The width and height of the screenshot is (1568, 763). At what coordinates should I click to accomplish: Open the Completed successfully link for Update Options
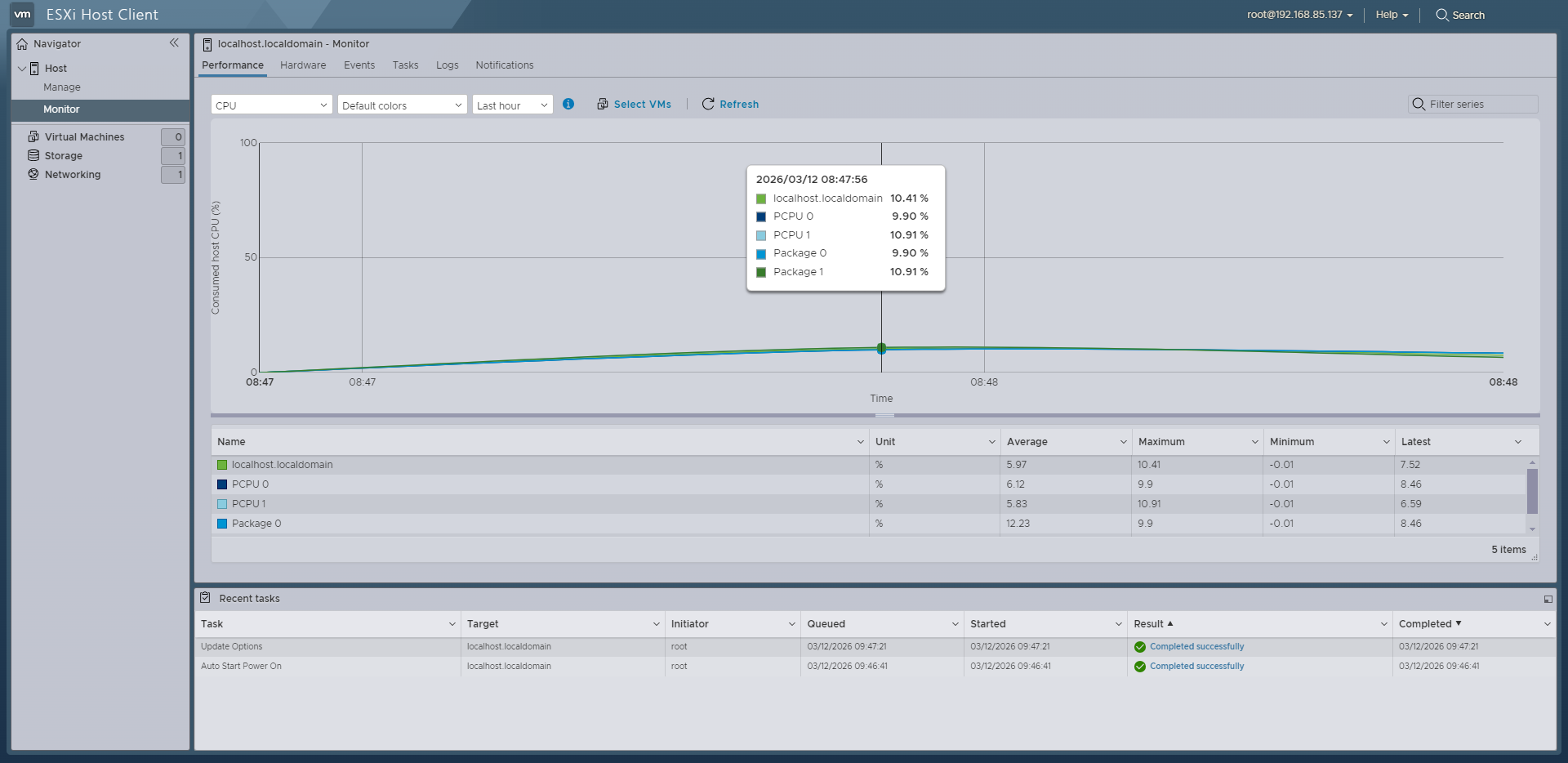(1196, 646)
